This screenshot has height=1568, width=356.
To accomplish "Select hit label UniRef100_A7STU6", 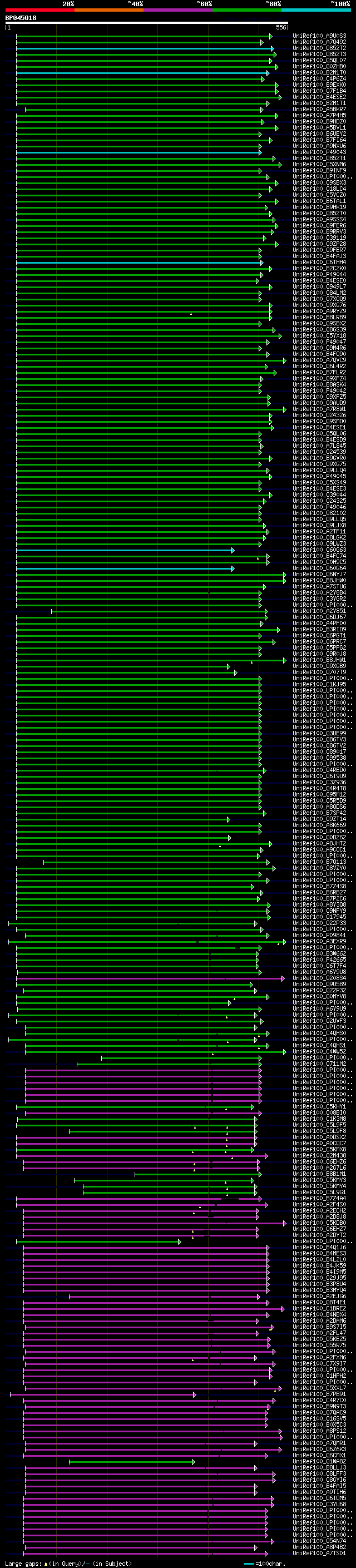I will click(x=319, y=587).
